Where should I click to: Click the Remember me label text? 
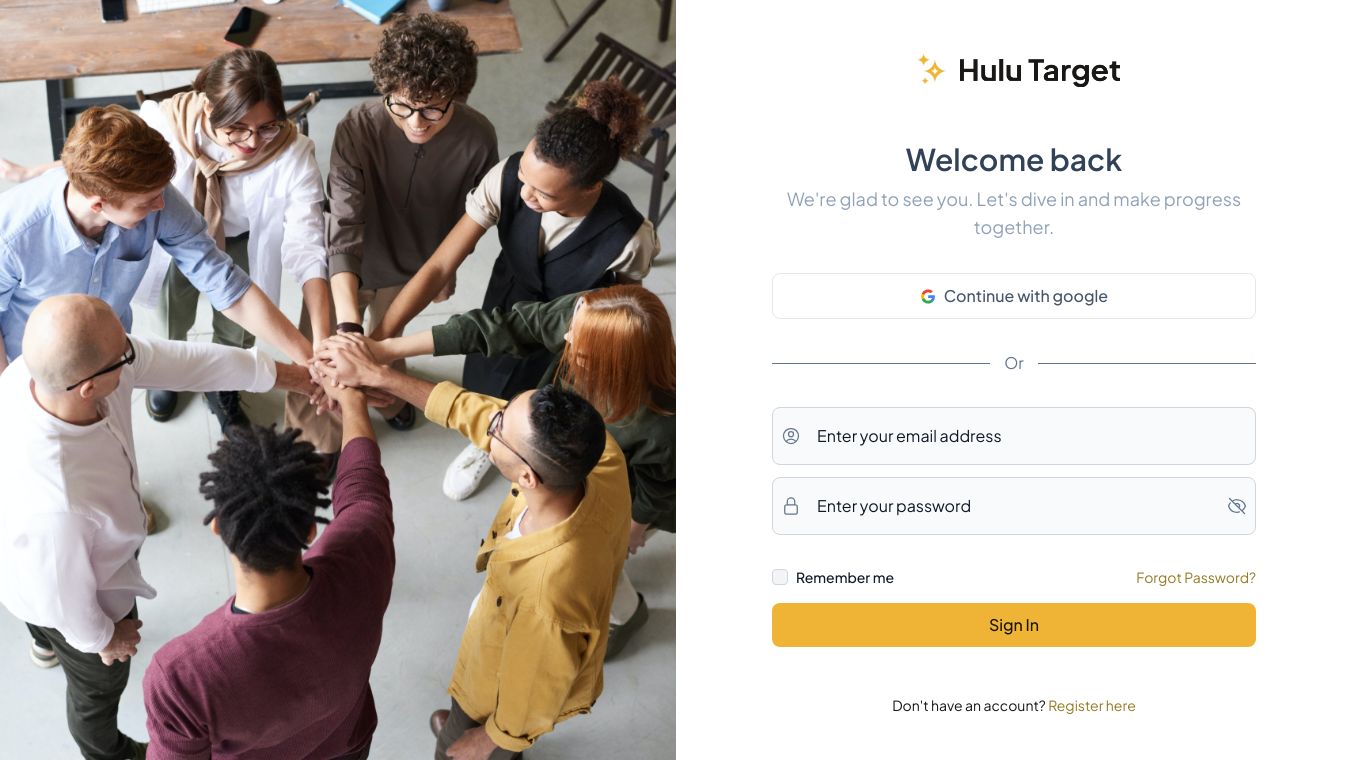tap(845, 578)
